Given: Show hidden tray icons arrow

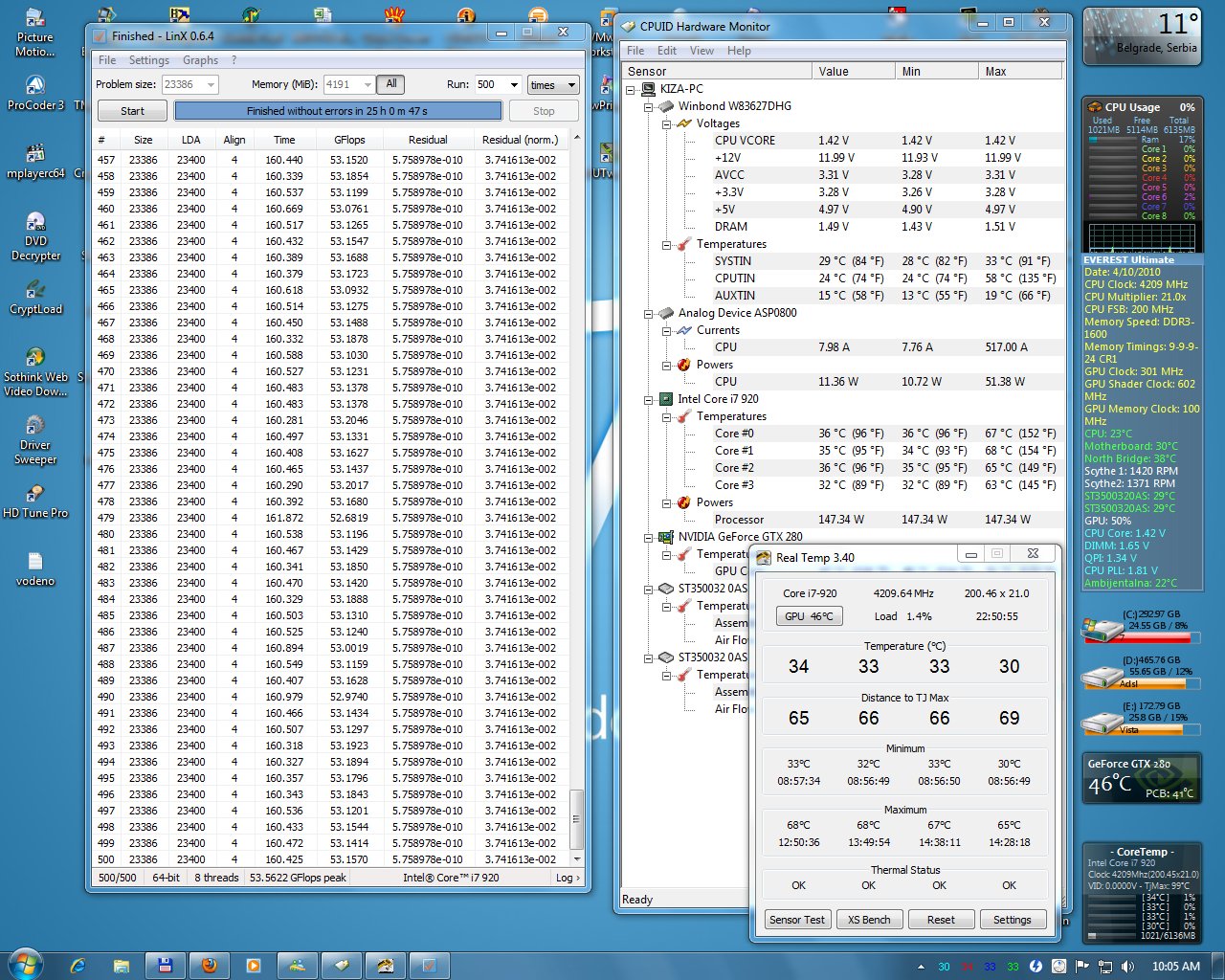Looking at the screenshot, I should 921,967.
